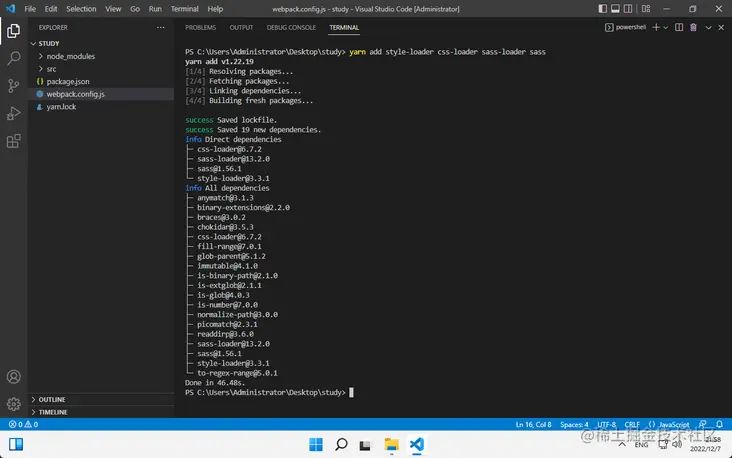
Task: Open the Selection menu
Action: tap(81, 8)
